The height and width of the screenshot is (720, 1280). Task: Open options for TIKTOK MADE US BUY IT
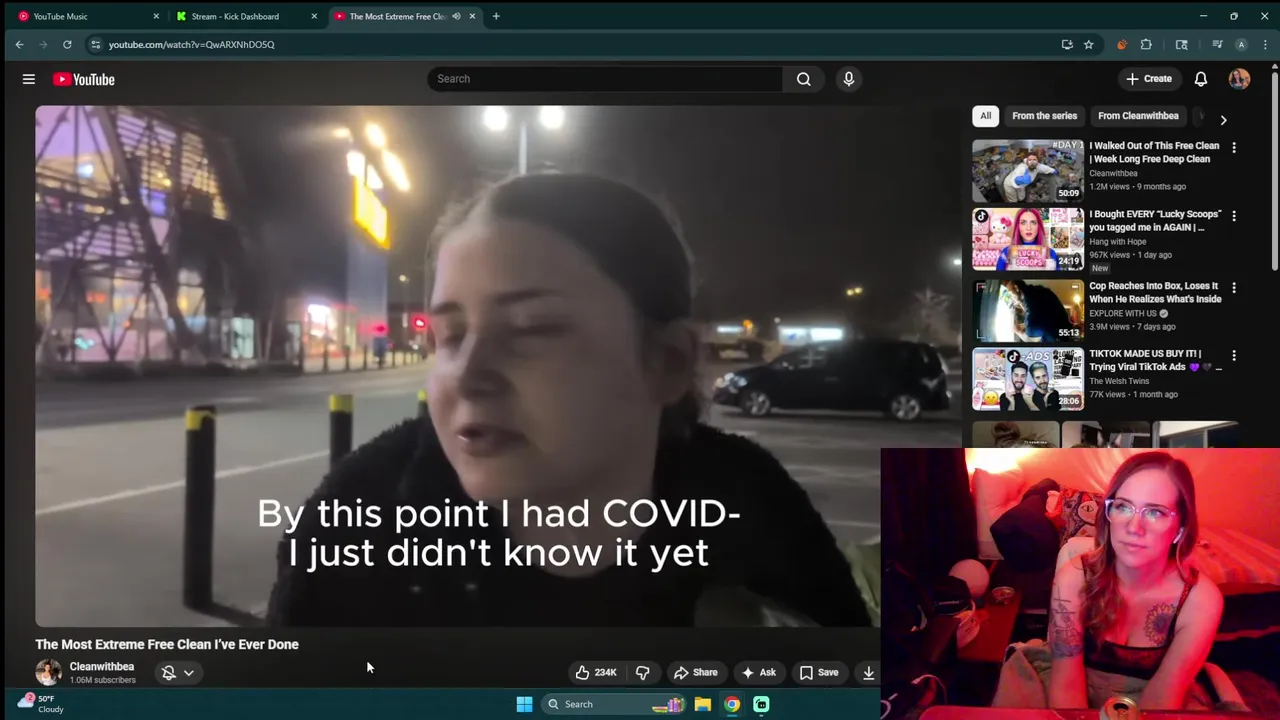point(1234,355)
